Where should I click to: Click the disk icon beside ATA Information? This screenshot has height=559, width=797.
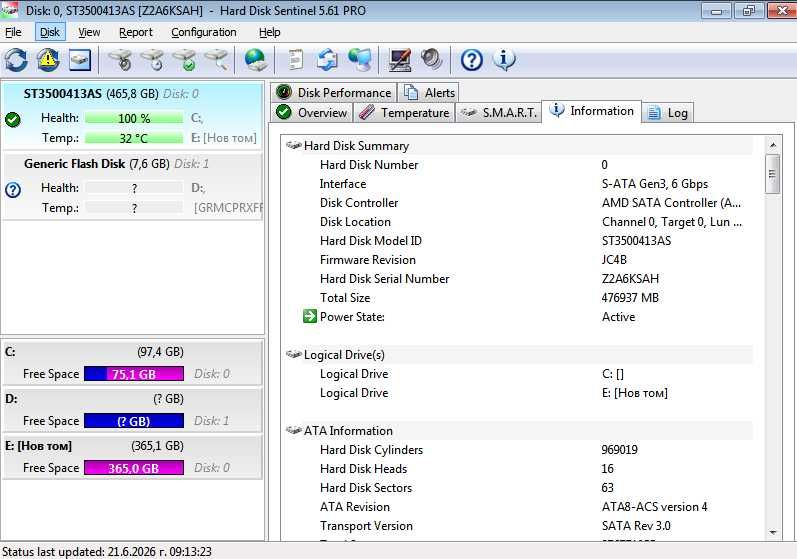pos(294,430)
